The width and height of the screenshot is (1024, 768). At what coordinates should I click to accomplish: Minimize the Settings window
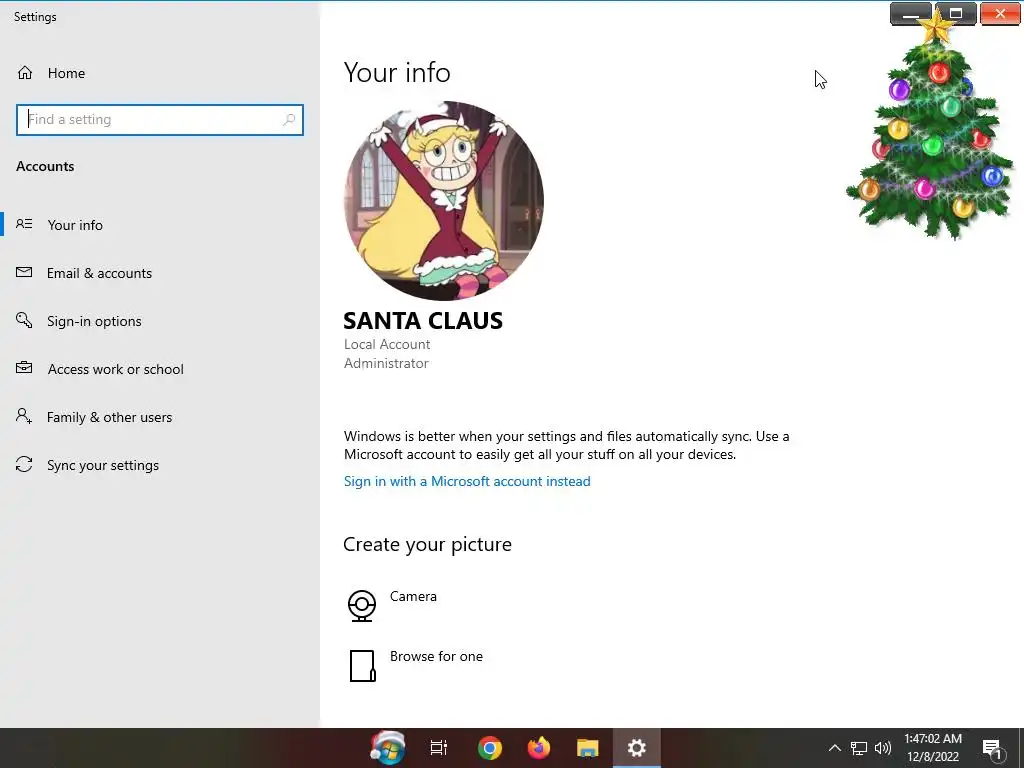(x=912, y=14)
